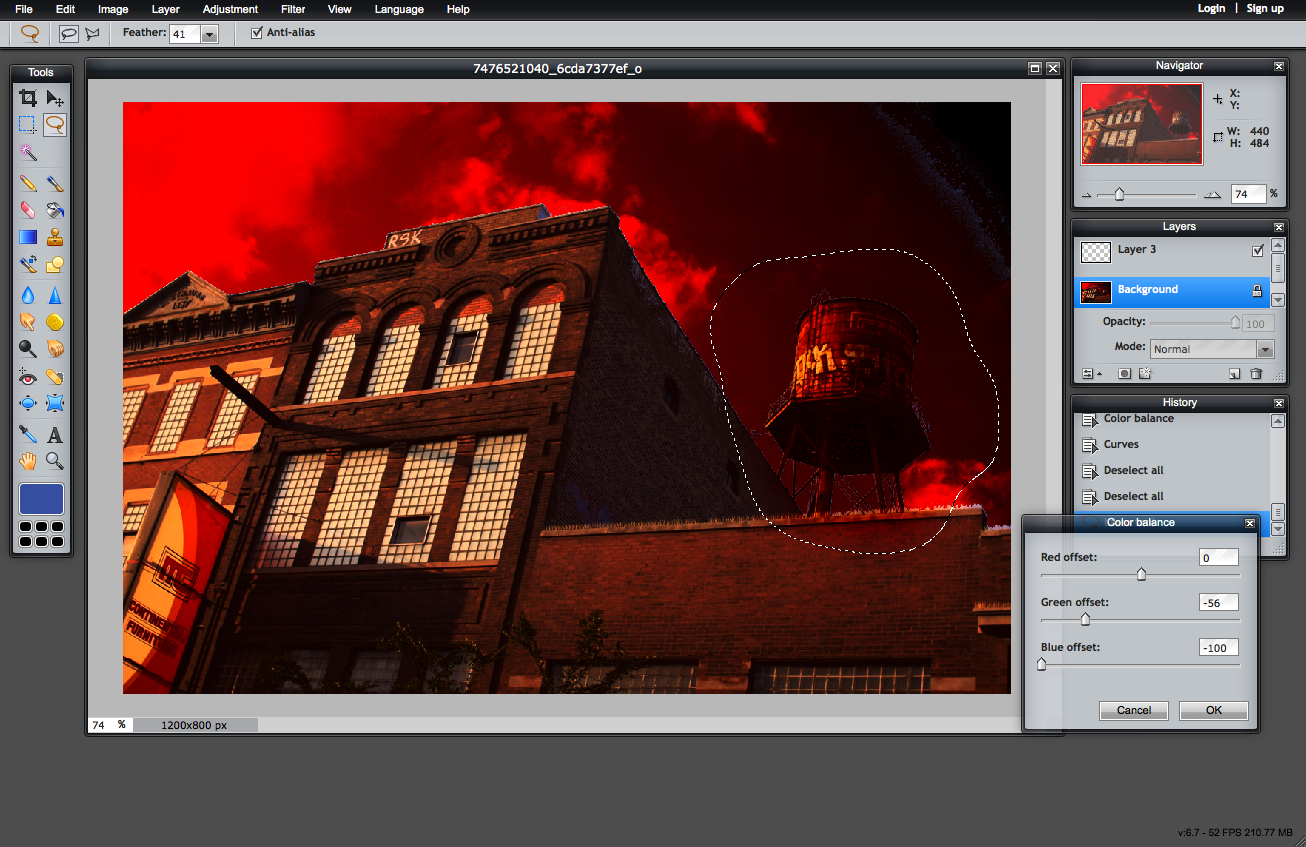
Task: Select the Sponge tool
Action: point(55,322)
